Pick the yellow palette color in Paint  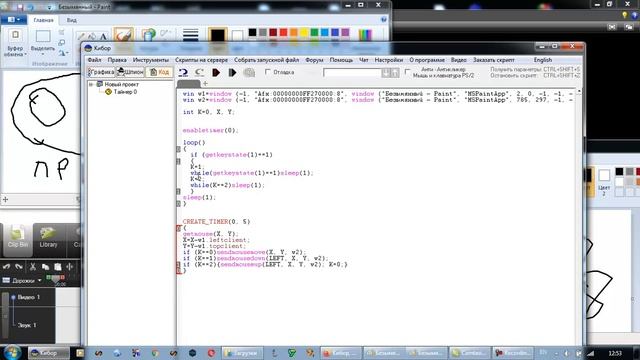[x=304, y=32]
